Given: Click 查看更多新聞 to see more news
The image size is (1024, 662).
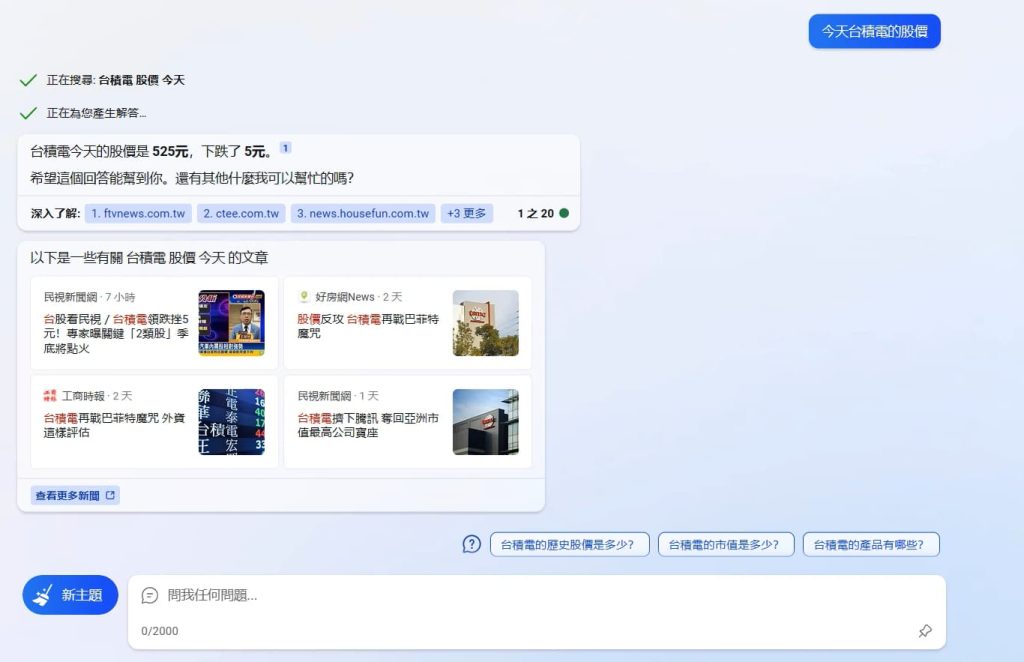Looking at the screenshot, I should (x=75, y=495).
